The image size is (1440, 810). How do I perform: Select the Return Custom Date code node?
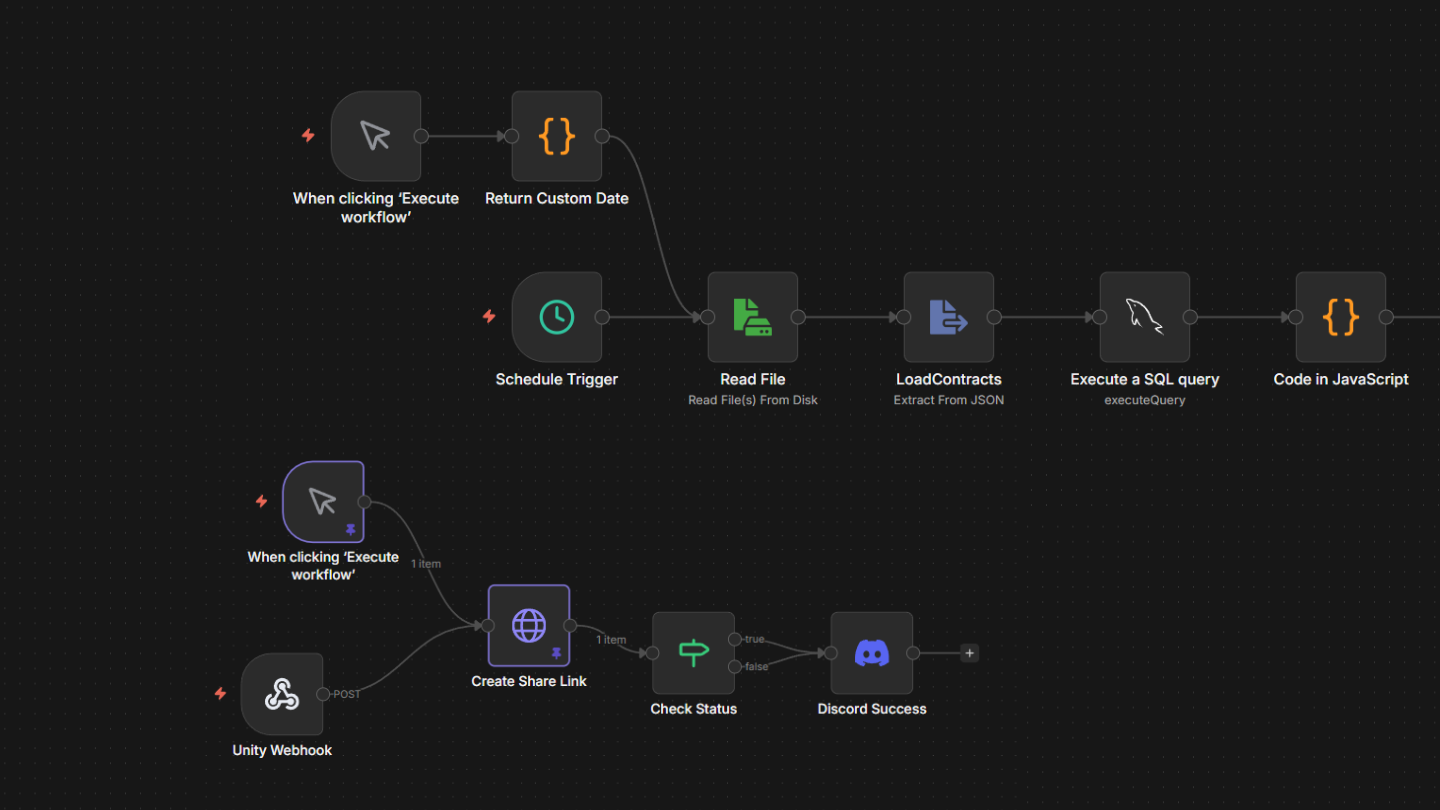coord(557,136)
